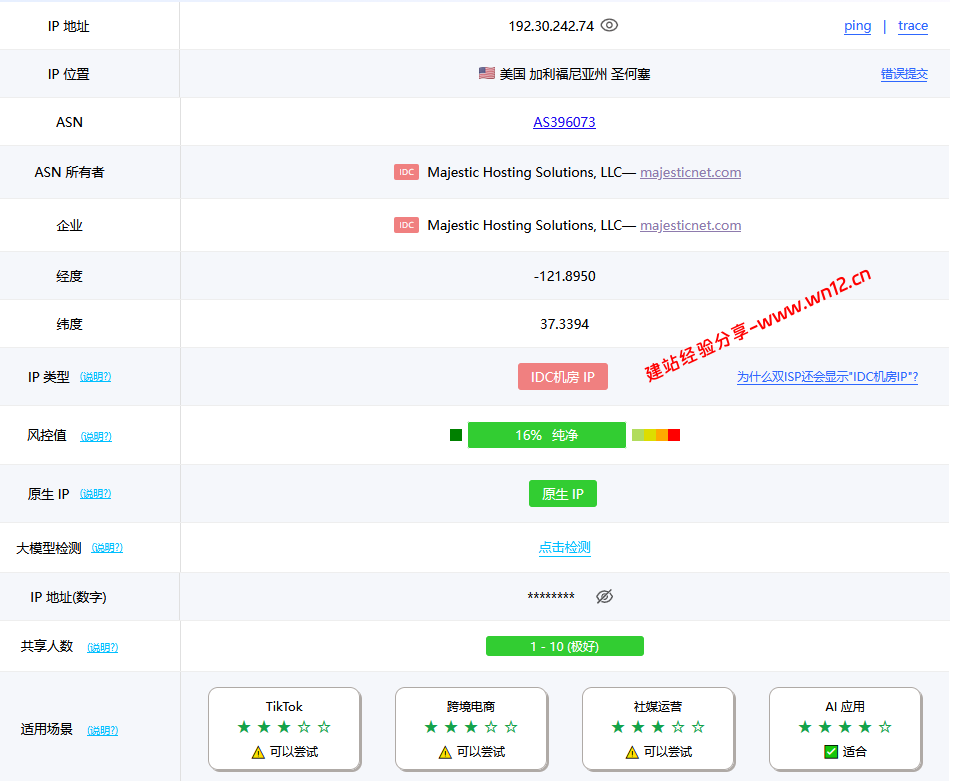
Task: Reveal the hidden numeric IP with the crossed-eye icon
Action: pos(604,597)
